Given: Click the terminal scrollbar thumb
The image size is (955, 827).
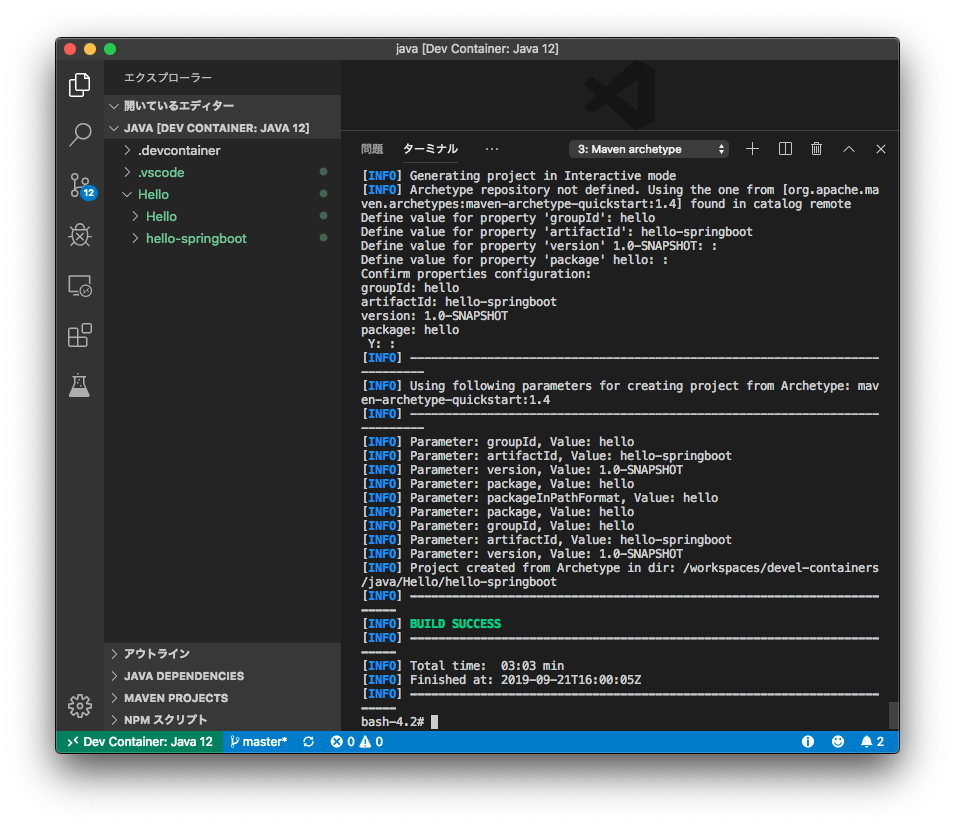Looking at the screenshot, I should [893, 716].
